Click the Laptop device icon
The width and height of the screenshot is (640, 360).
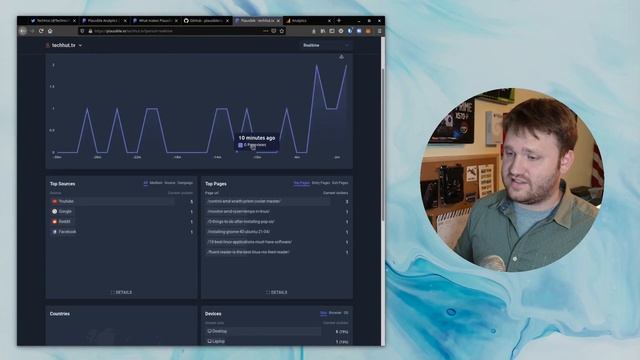pyautogui.click(x=209, y=341)
